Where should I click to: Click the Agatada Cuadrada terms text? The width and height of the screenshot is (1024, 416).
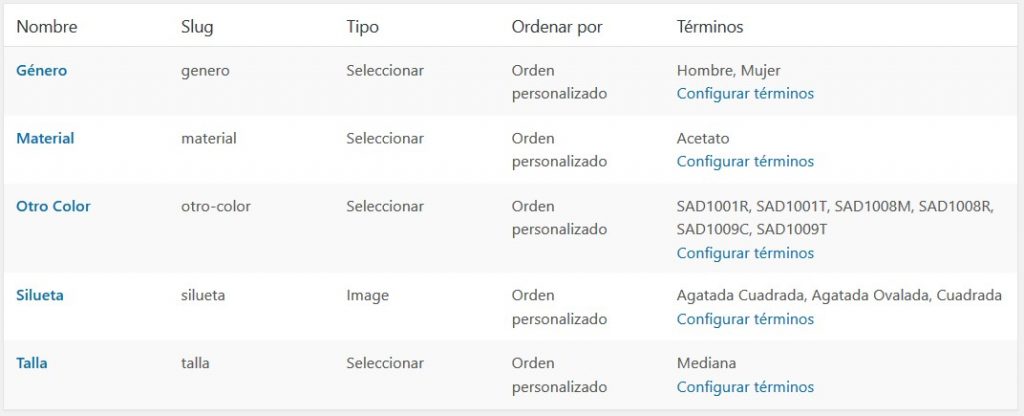839,296
